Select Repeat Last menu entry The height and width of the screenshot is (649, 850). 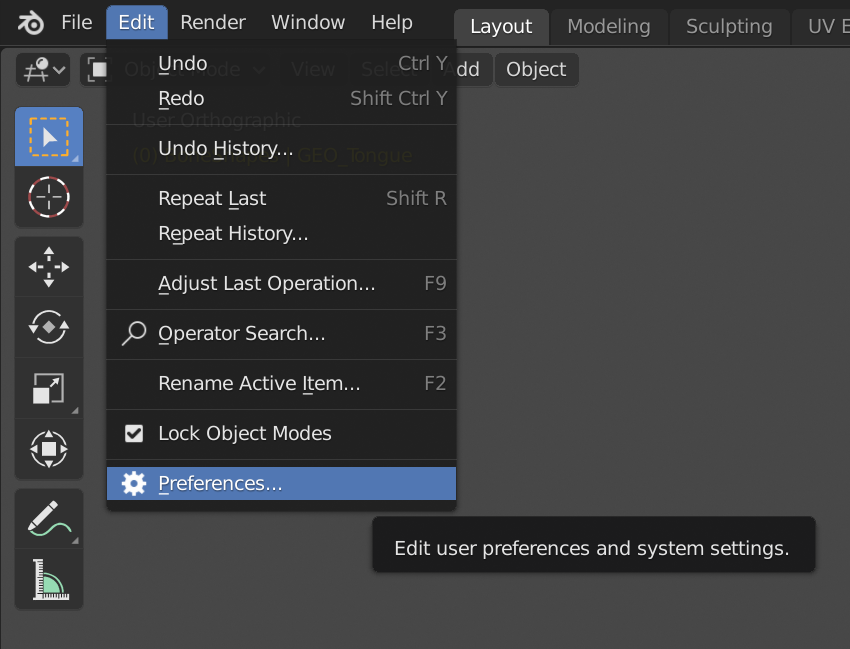[281, 198]
